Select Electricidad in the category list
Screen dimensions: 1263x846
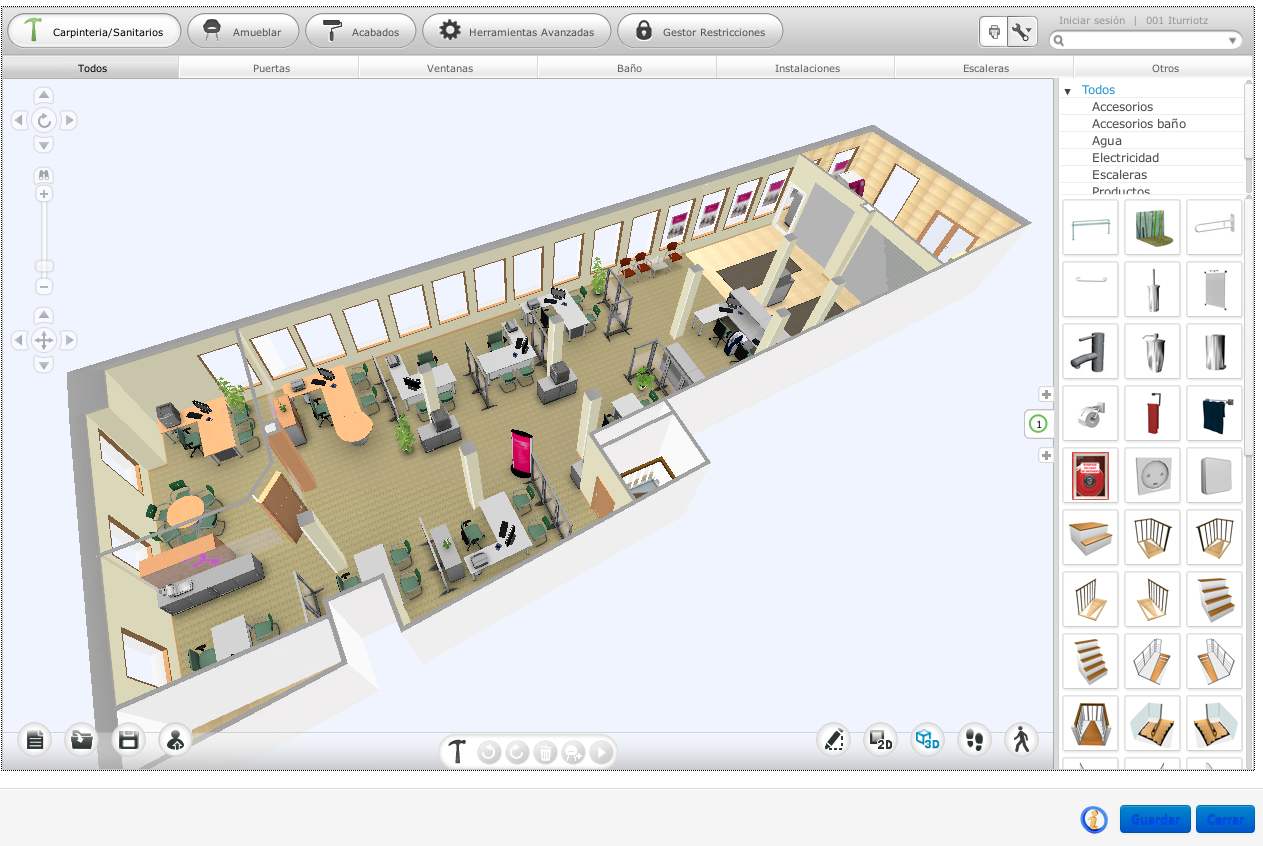(x=1125, y=158)
